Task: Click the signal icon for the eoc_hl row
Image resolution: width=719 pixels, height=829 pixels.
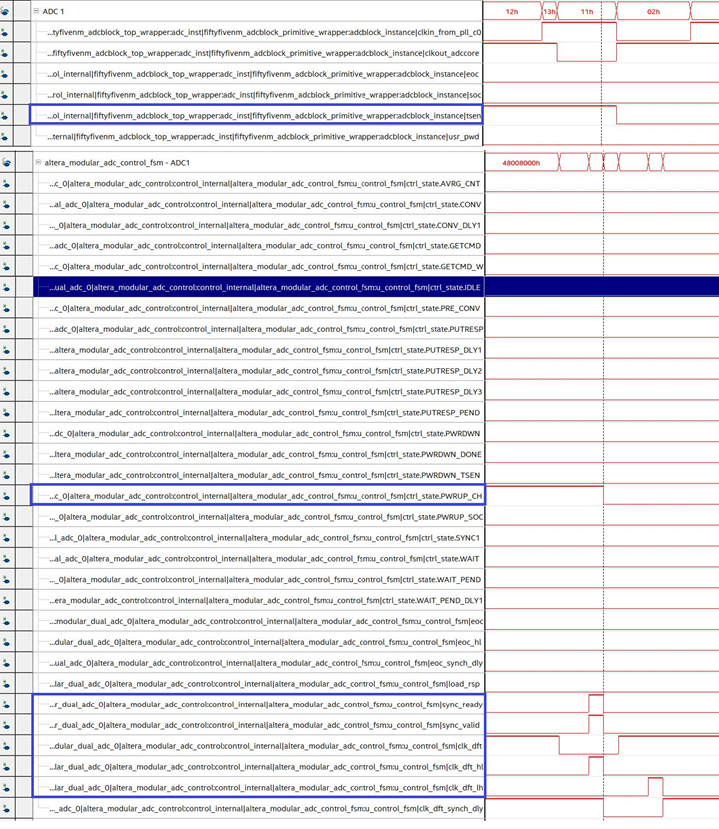Action: (6, 642)
